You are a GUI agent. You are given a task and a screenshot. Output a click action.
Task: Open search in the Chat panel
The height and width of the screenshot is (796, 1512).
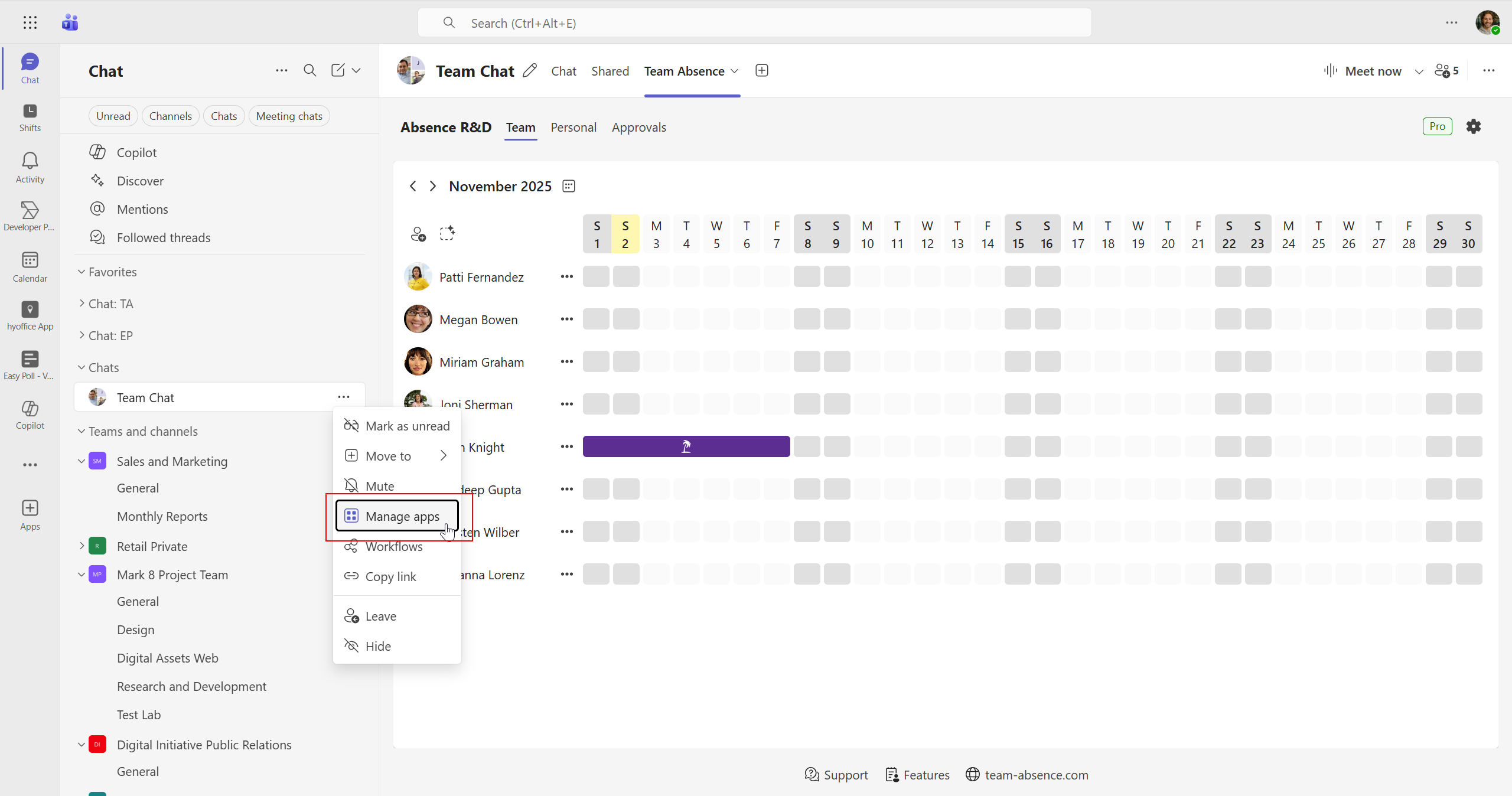point(309,70)
